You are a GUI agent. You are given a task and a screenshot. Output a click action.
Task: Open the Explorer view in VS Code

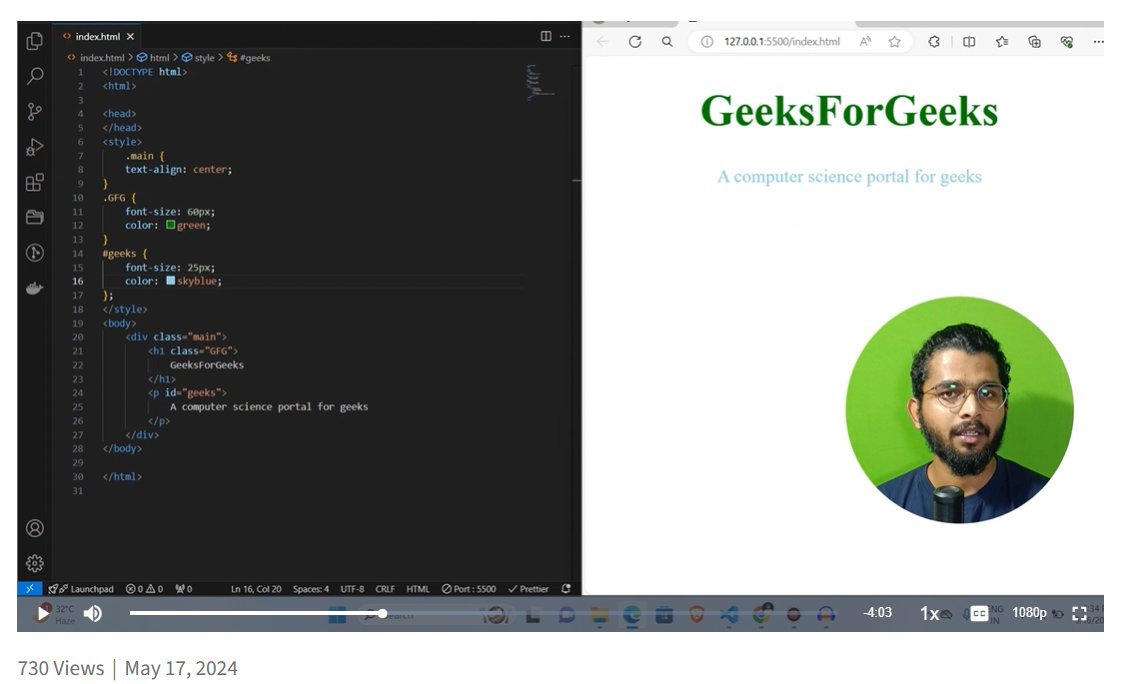tap(34, 41)
